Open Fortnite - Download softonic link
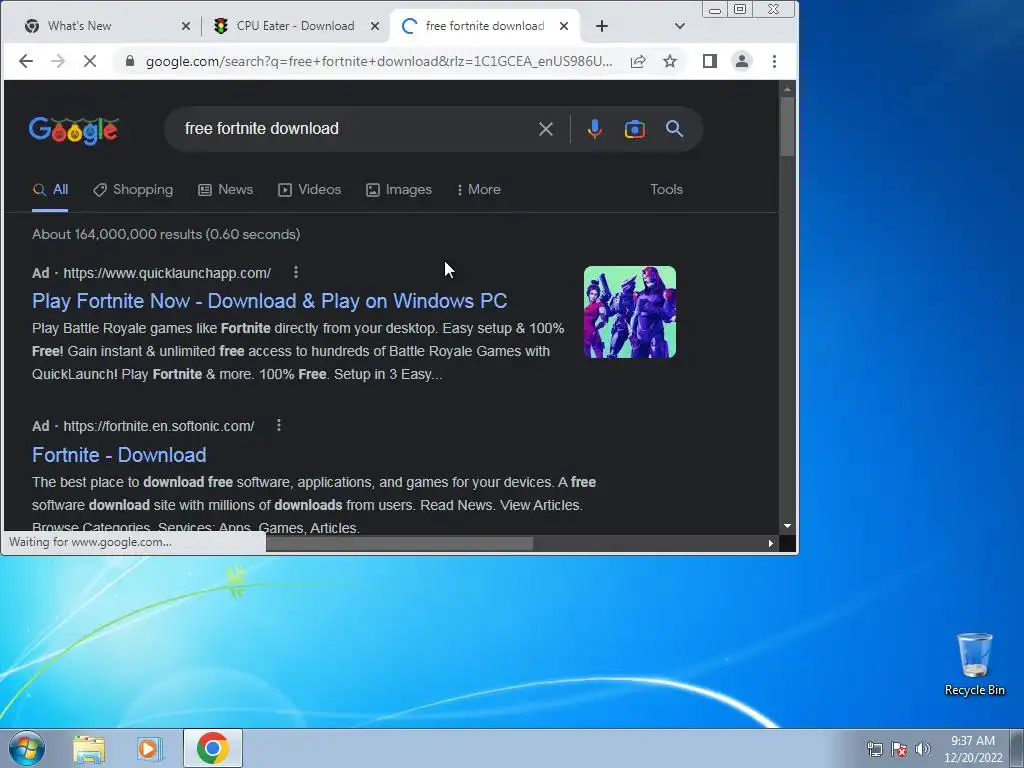The height and width of the screenshot is (768, 1024). click(x=119, y=455)
